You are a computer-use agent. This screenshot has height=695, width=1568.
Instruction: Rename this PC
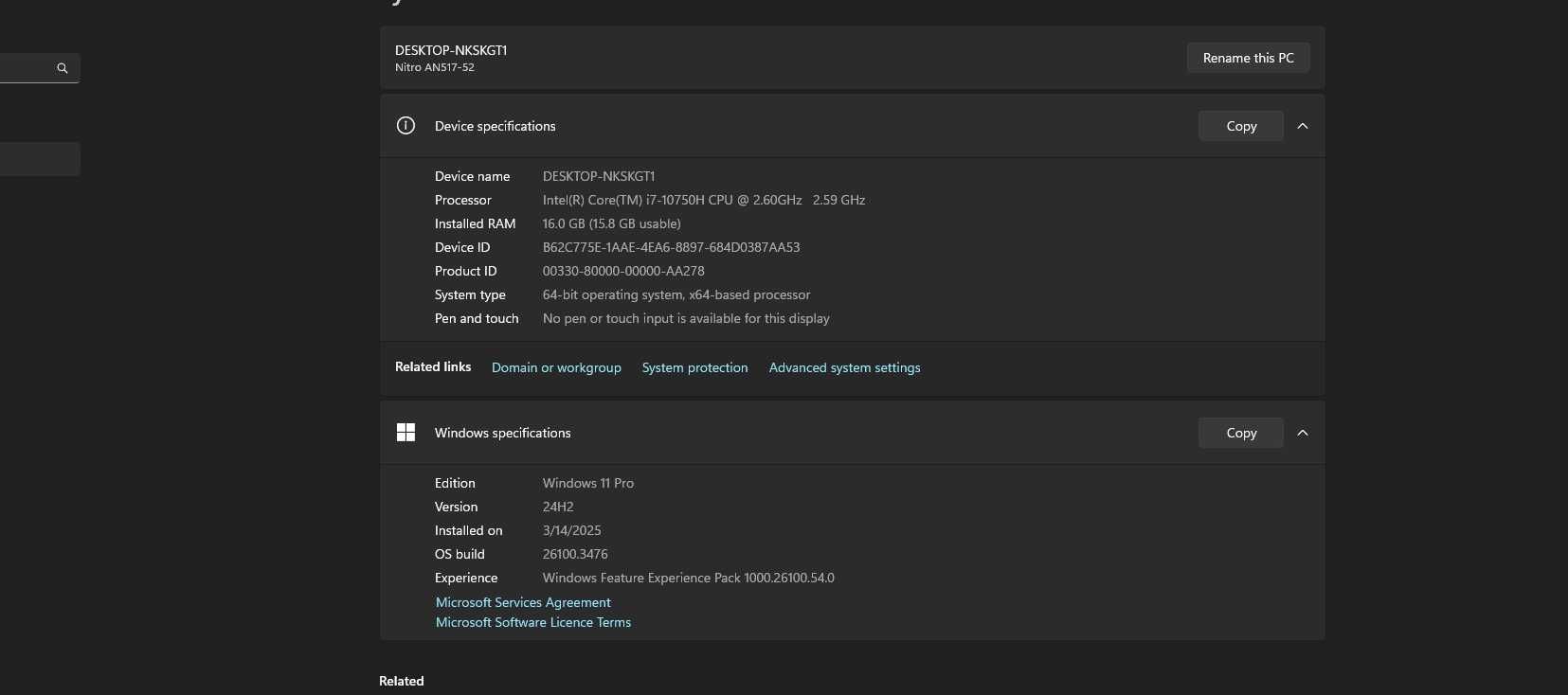click(1248, 58)
